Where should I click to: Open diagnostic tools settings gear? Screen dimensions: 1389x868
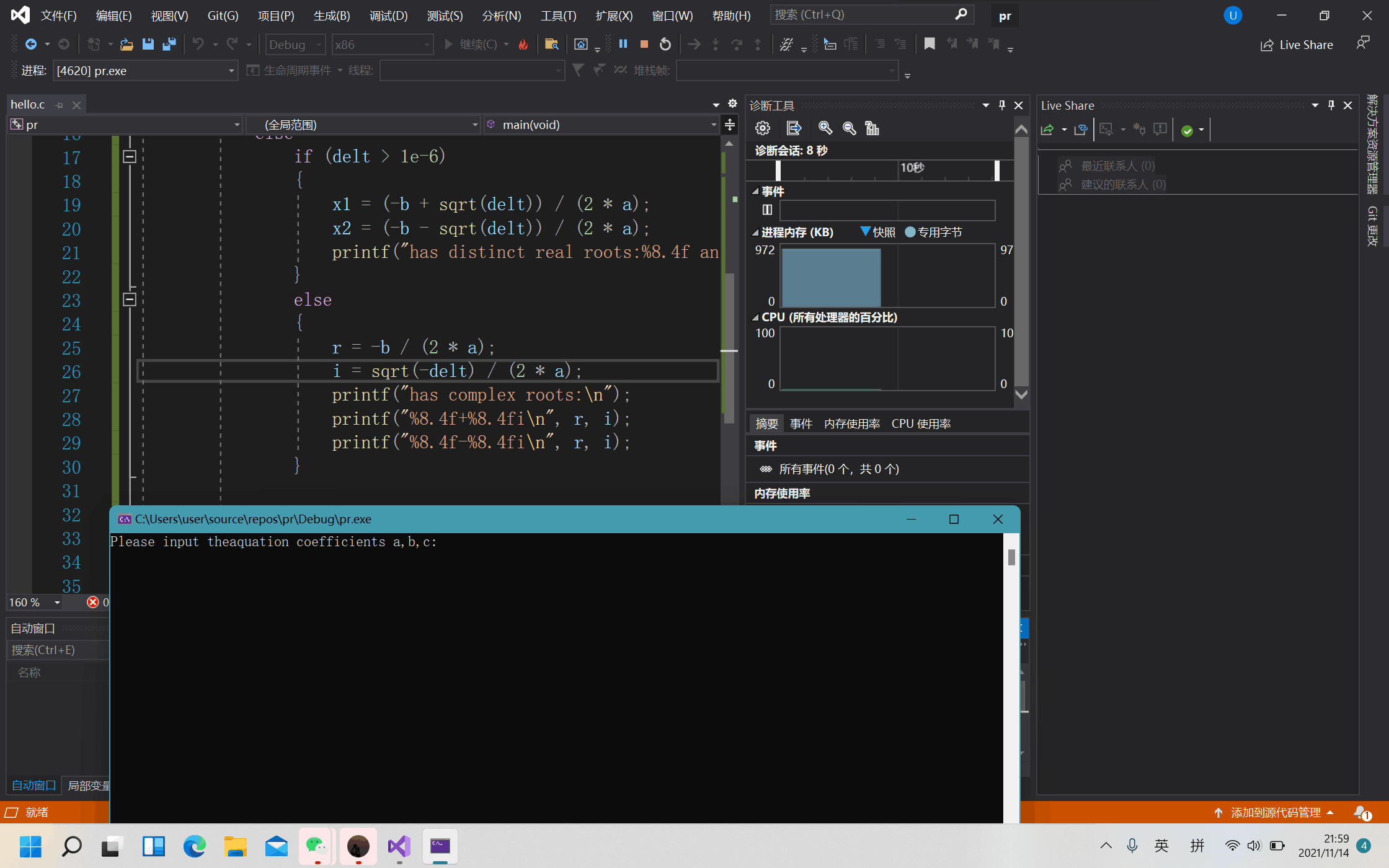pyautogui.click(x=762, y=128)
